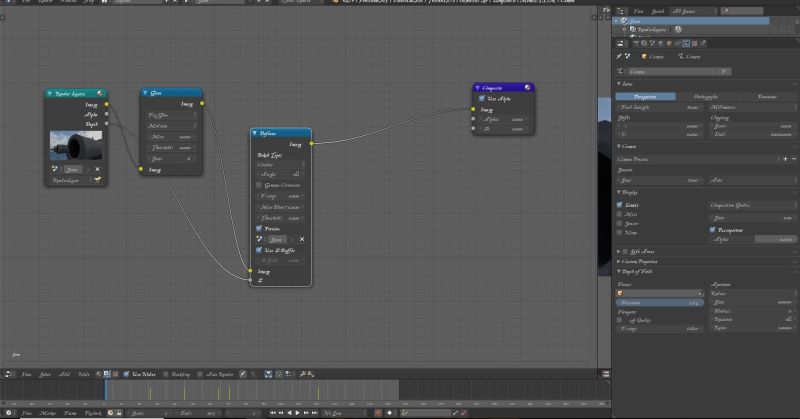Screen dimensions: 800x419
Task: Enable the Mist display checkbox
Action: click(x=619, y=214)
